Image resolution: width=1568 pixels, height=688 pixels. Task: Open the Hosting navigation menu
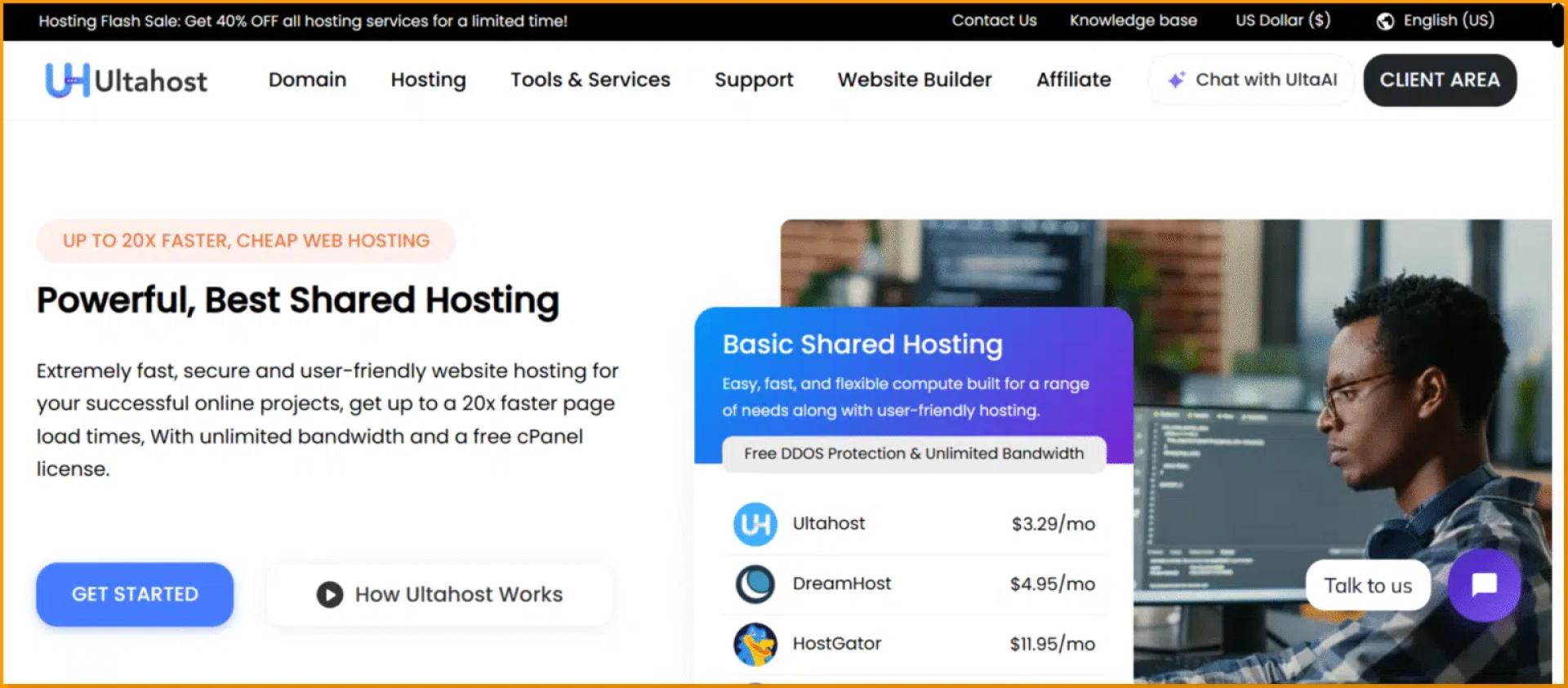click(x=428, y=80)
